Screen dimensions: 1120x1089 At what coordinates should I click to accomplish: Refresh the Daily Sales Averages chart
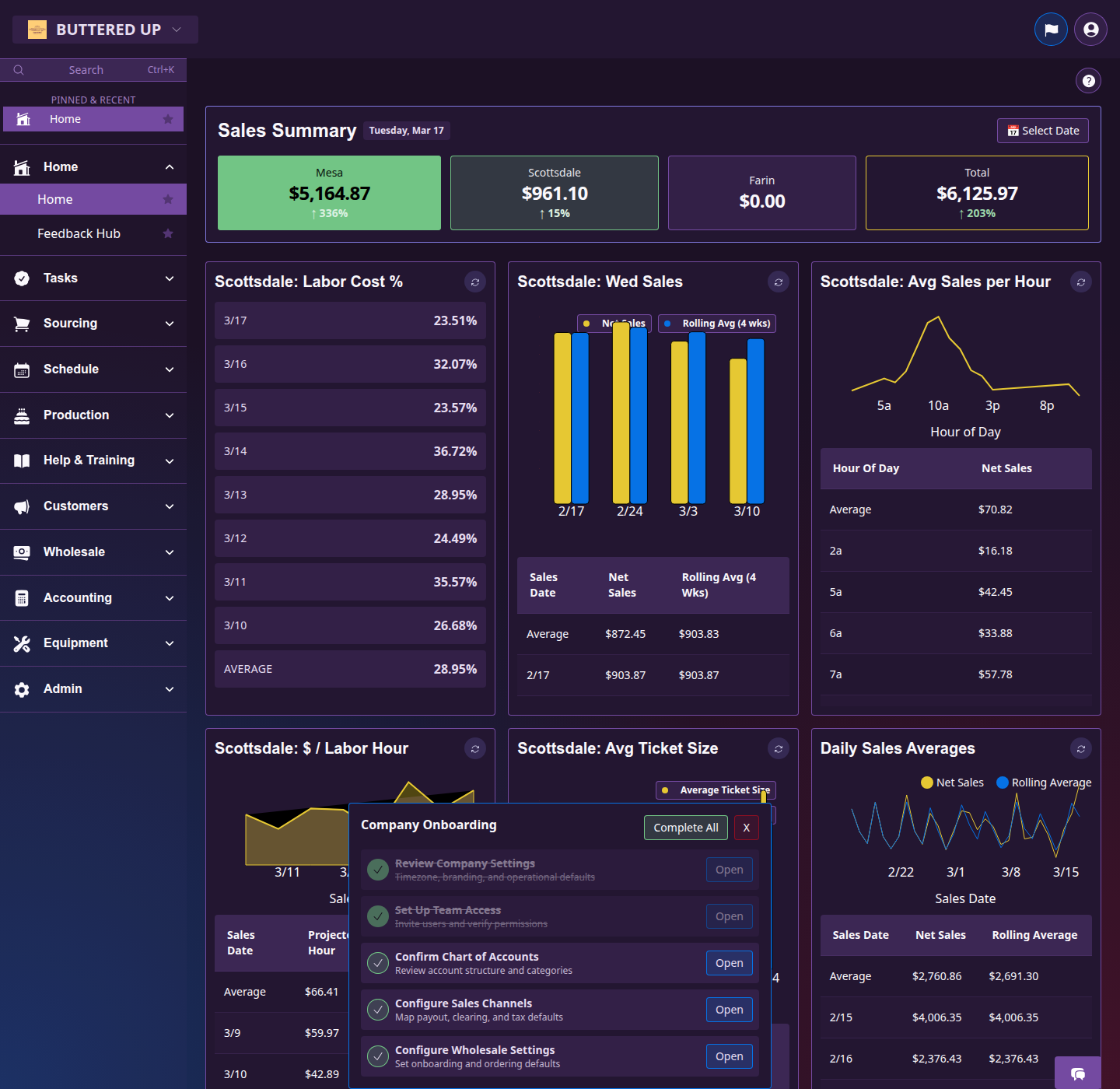(1080, 748)
